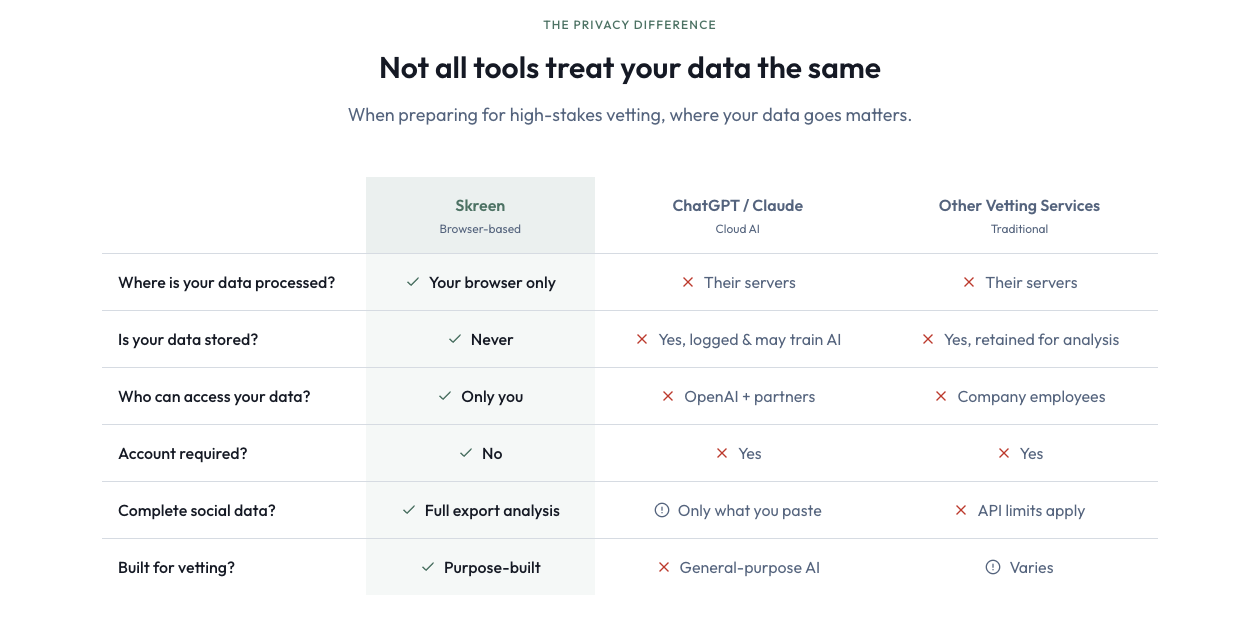Click the red X beside "General-purpose AI"

[x=663, y=568]
